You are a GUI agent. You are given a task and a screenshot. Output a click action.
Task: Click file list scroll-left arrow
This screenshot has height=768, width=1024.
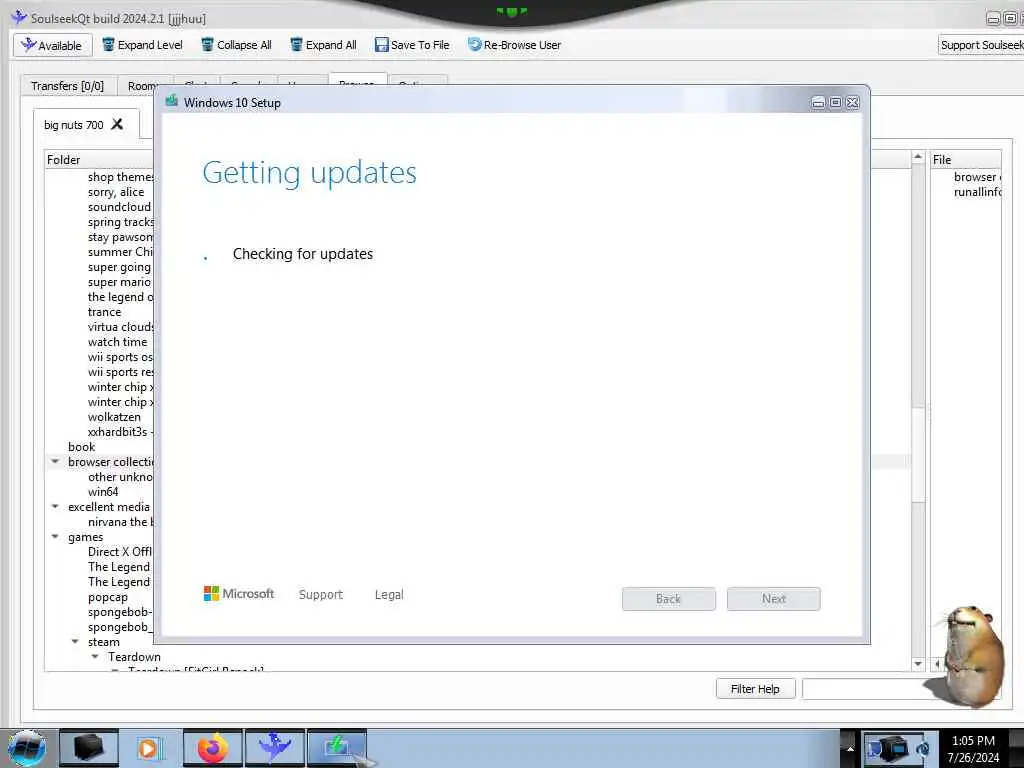point(936,664)
